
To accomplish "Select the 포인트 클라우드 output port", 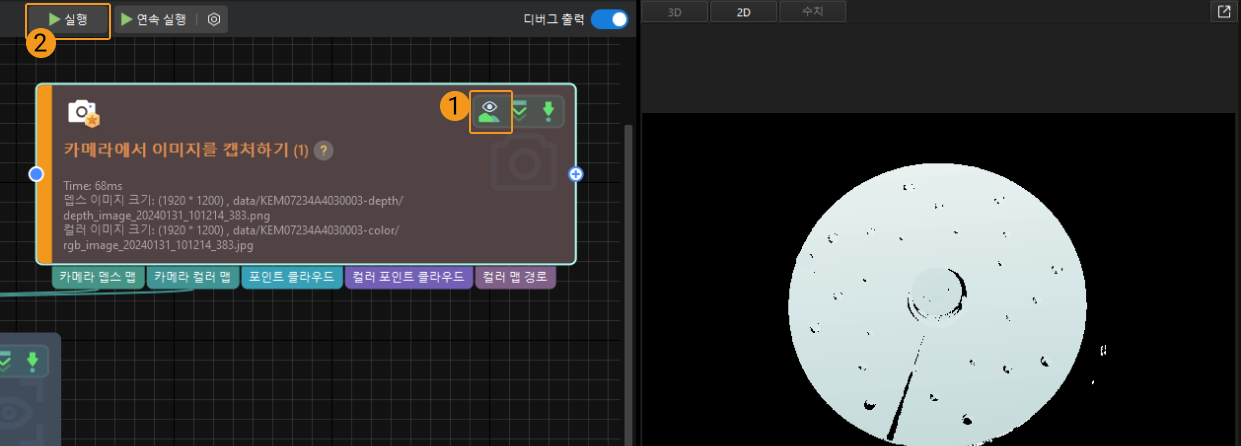I will click(x=291, y=277).
